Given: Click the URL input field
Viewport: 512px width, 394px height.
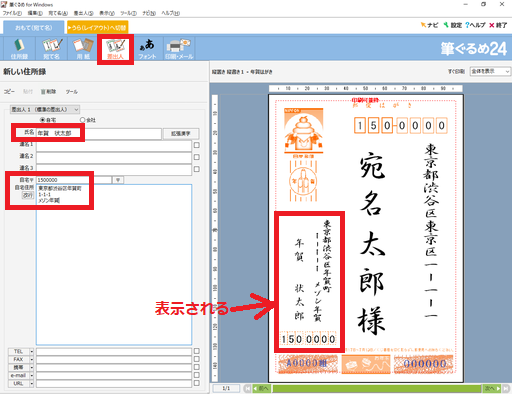Looking at the screenshot, I should [114, 383].
